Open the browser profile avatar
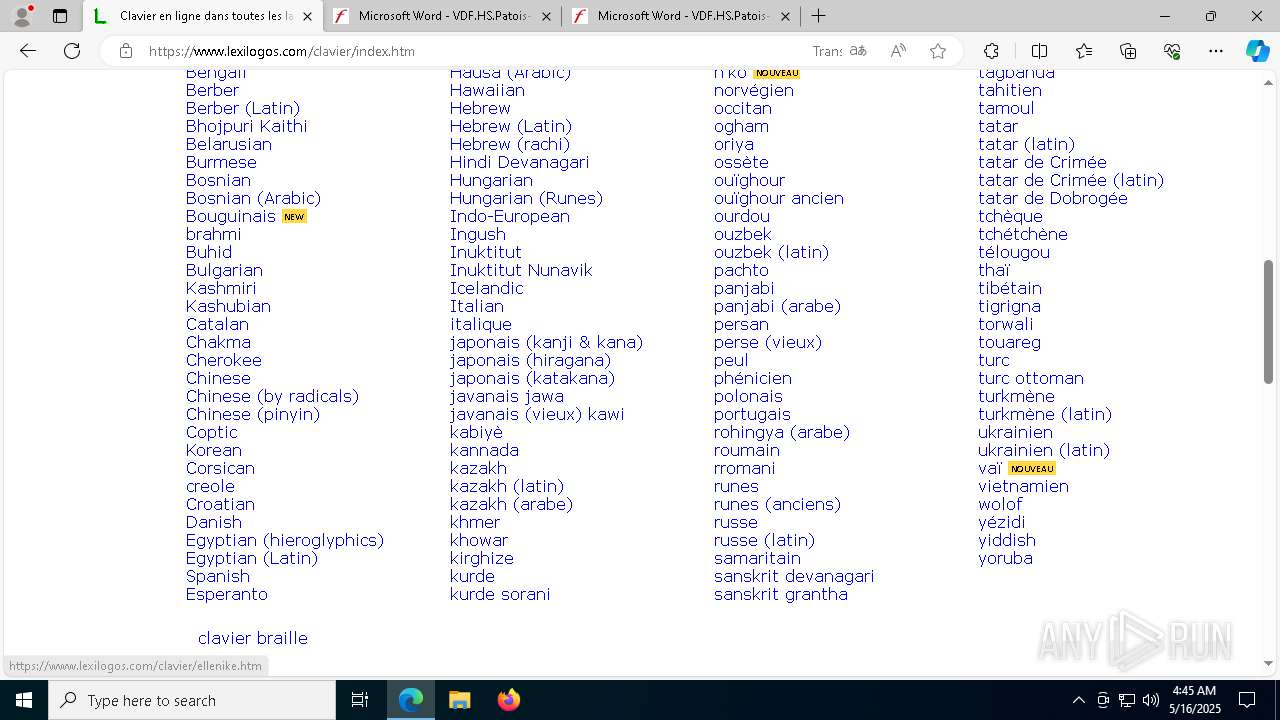The width and height of the screenshot is (1280, 720). coord(22,16)
